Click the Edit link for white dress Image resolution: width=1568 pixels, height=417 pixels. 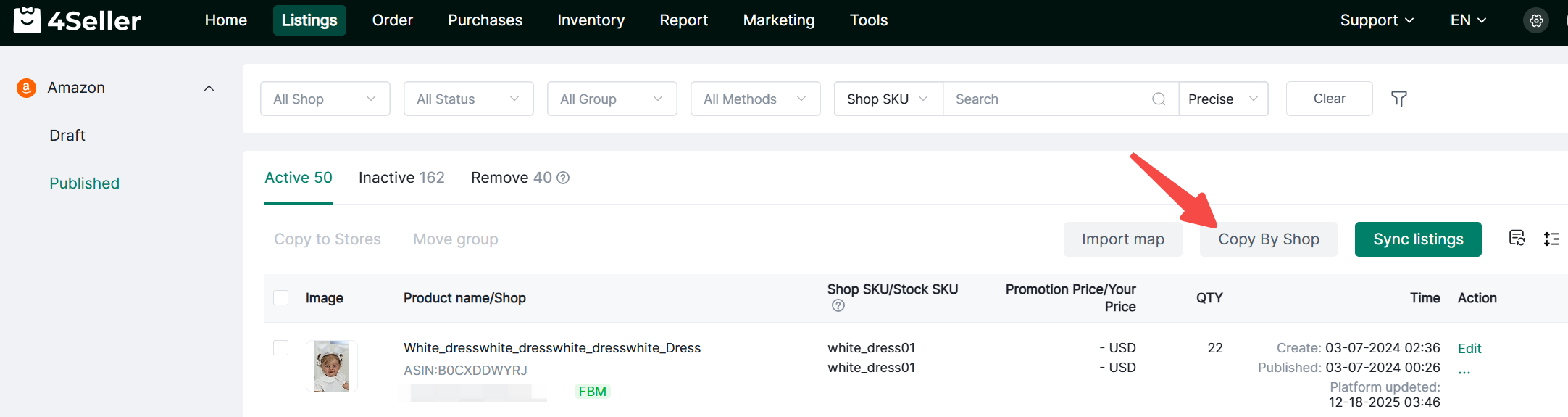click(1469, 349)
